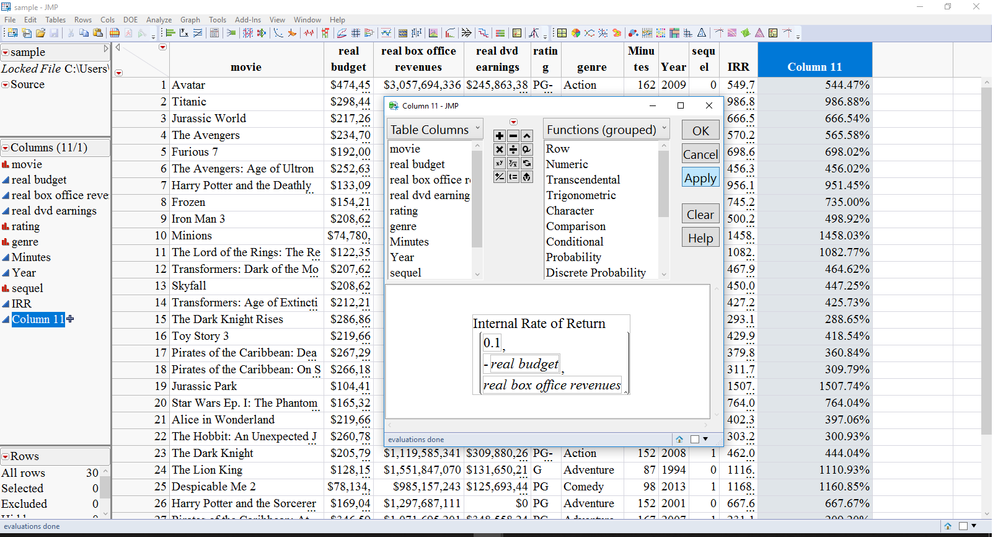Image resolution: width=998 pixels, height=537 pixels.
Task: Click the minus (subtract) keypad button
Action: click(513, 136)
